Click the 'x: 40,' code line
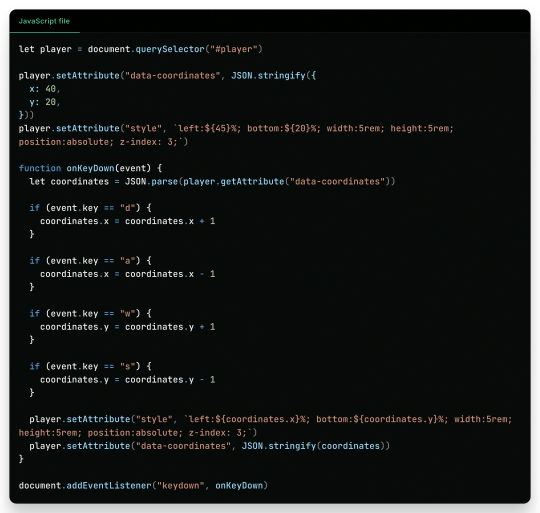This screenshot has width=540, height=513. pos(45,89)
